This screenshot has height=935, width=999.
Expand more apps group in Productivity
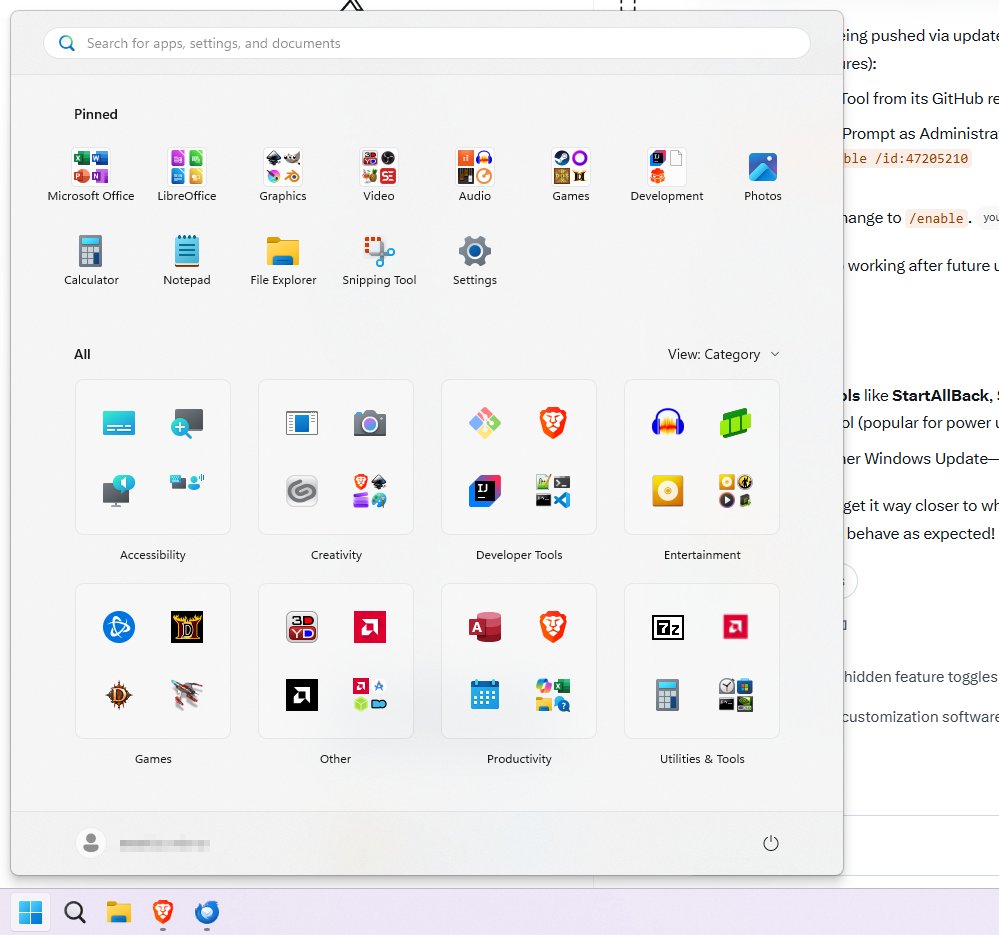point(552,695)
